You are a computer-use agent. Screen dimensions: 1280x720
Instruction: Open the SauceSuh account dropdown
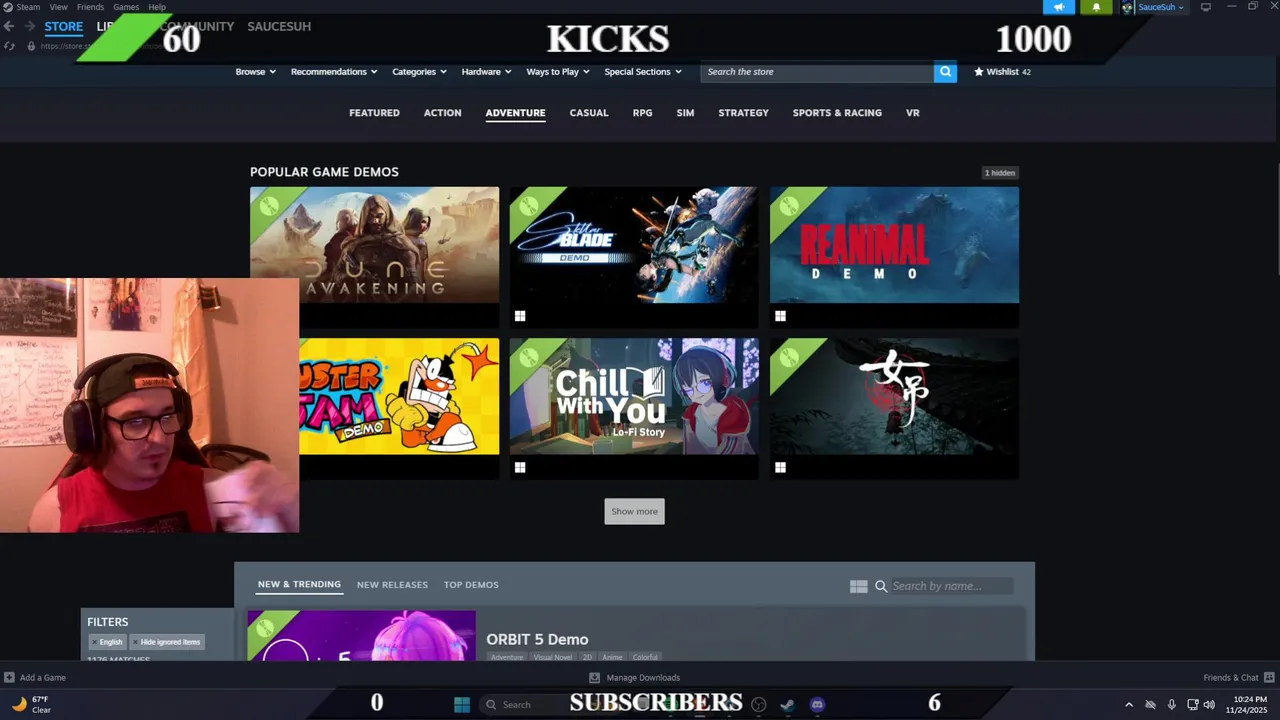click(1161, 7)
